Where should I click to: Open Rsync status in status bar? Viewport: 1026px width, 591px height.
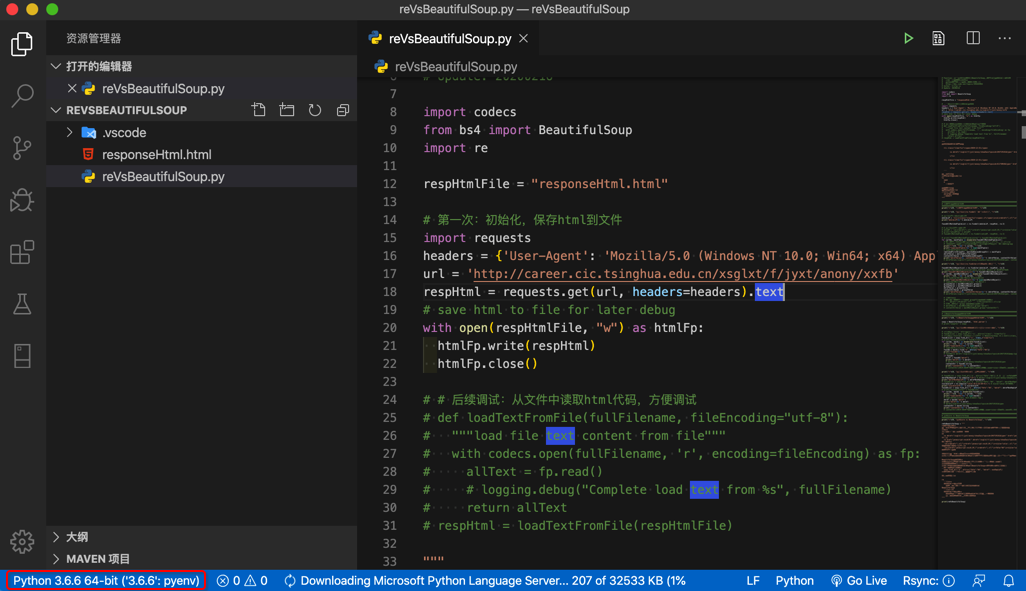tap(929, 581)
